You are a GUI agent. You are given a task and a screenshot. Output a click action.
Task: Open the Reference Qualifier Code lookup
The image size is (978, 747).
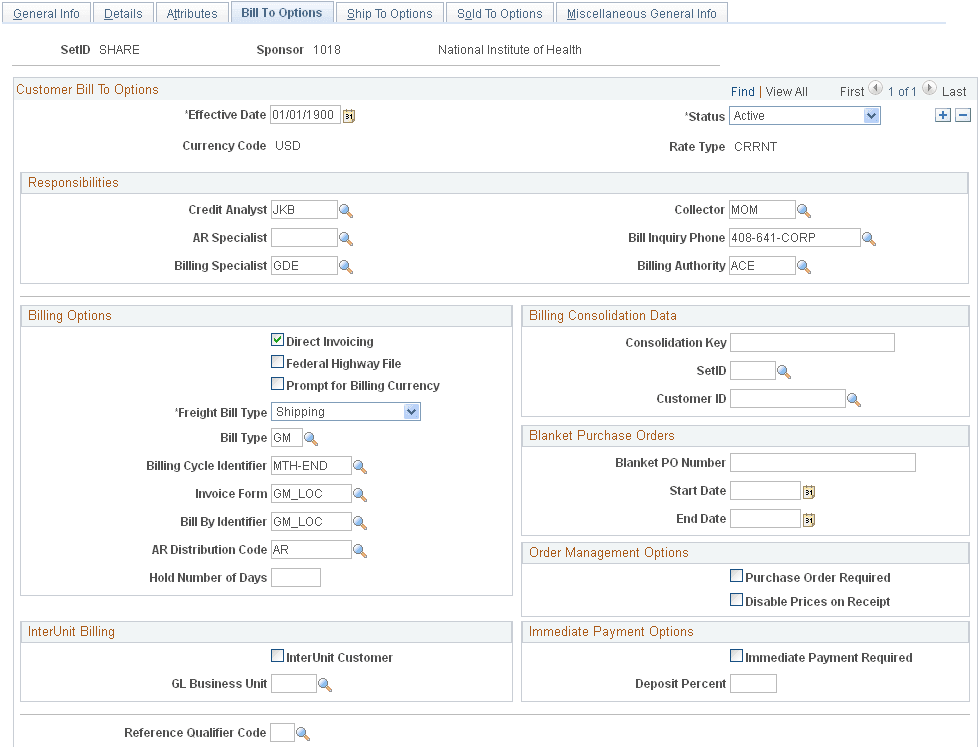coord(302,732)
